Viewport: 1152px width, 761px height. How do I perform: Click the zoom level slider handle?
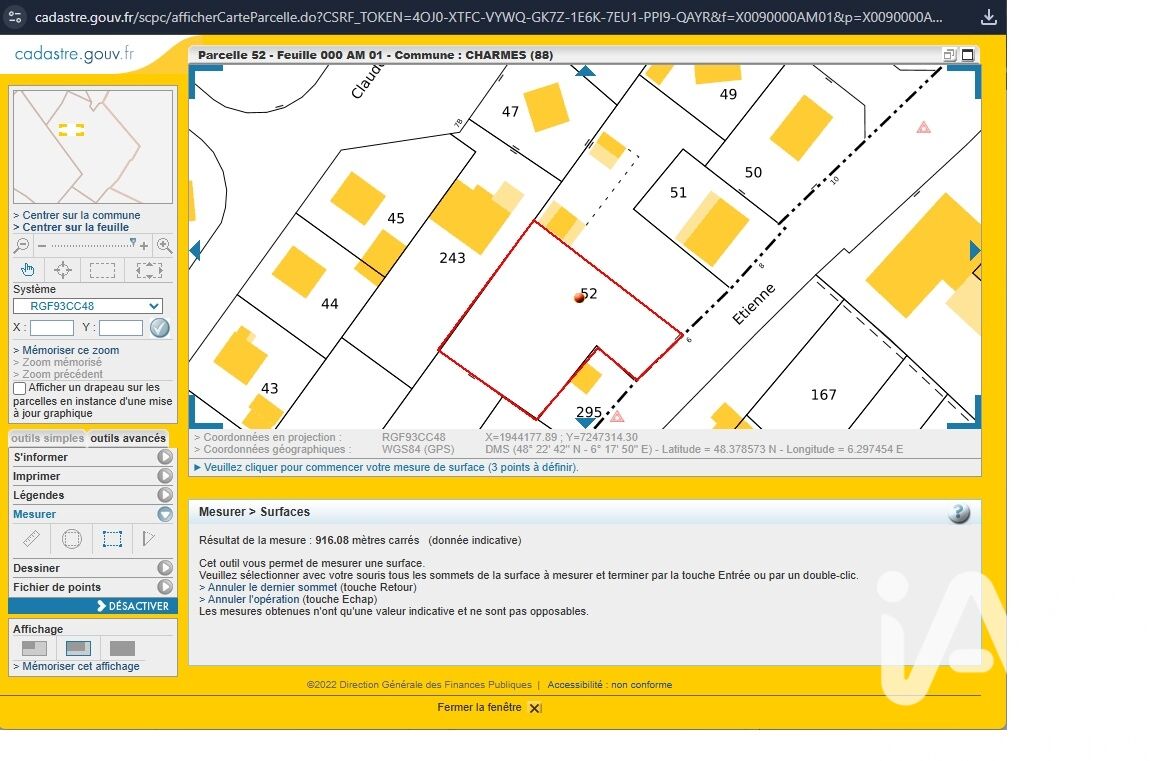tap(133, 242)
